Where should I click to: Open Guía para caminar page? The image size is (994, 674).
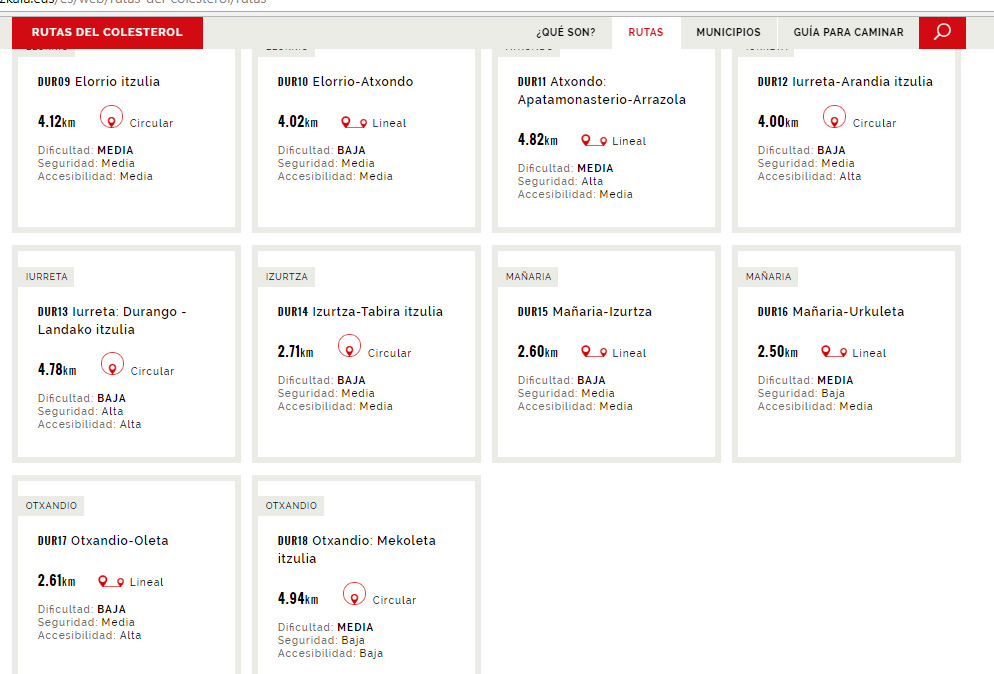848,32
